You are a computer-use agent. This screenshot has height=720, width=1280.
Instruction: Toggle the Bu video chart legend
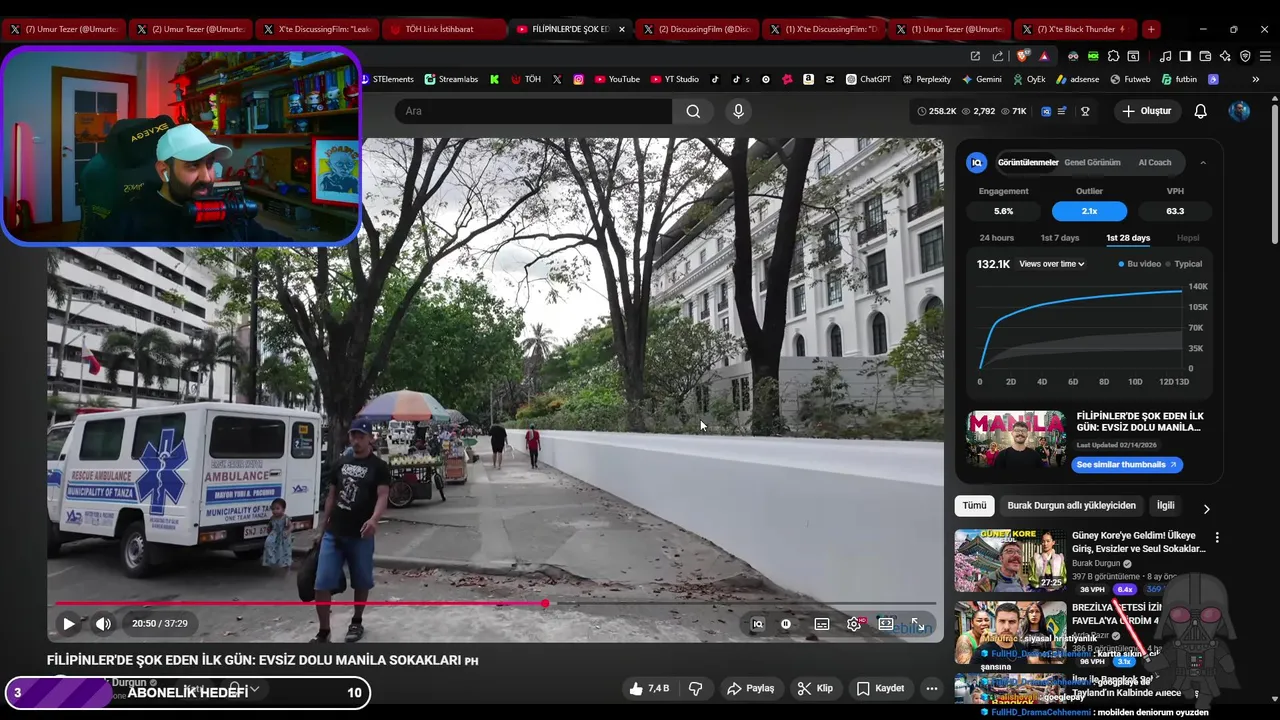point(1140,264)
